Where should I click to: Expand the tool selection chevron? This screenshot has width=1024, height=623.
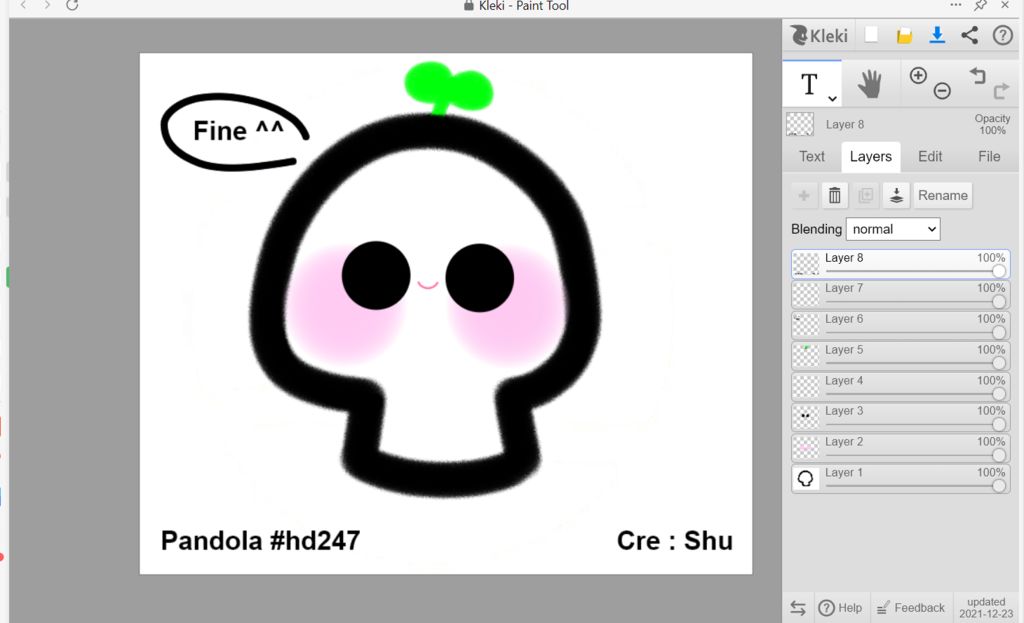pos(832,99)
